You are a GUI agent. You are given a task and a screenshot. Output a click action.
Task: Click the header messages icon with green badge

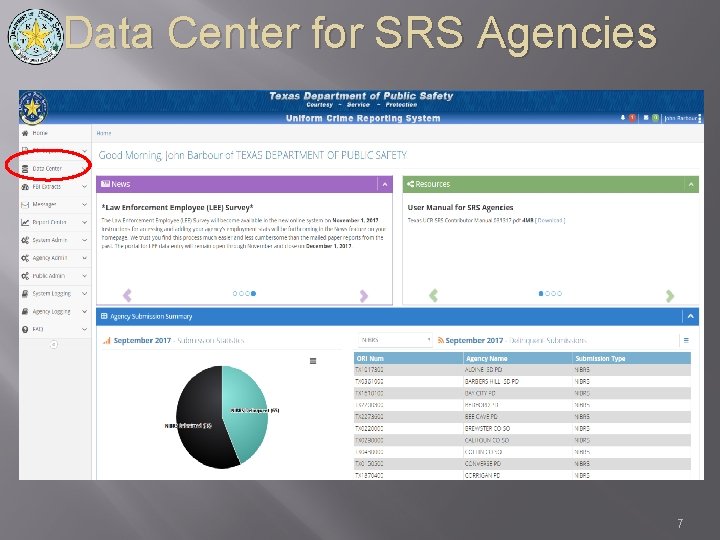[646, 118]
